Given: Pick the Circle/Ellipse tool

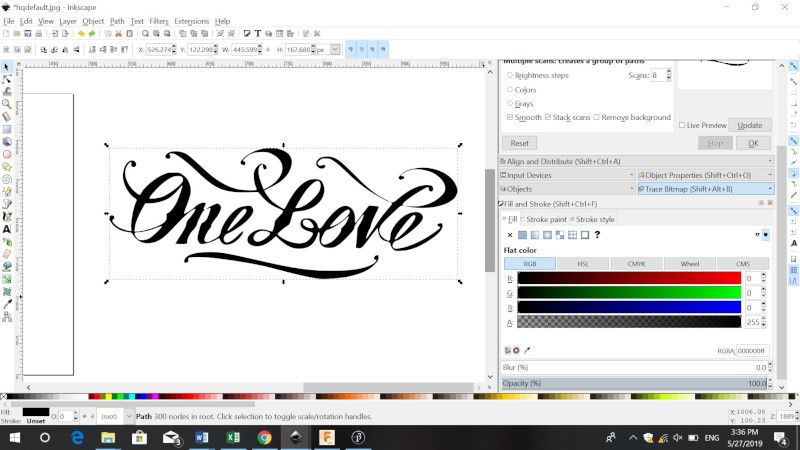Looking at the screenshot, I should tap(7, 154).
